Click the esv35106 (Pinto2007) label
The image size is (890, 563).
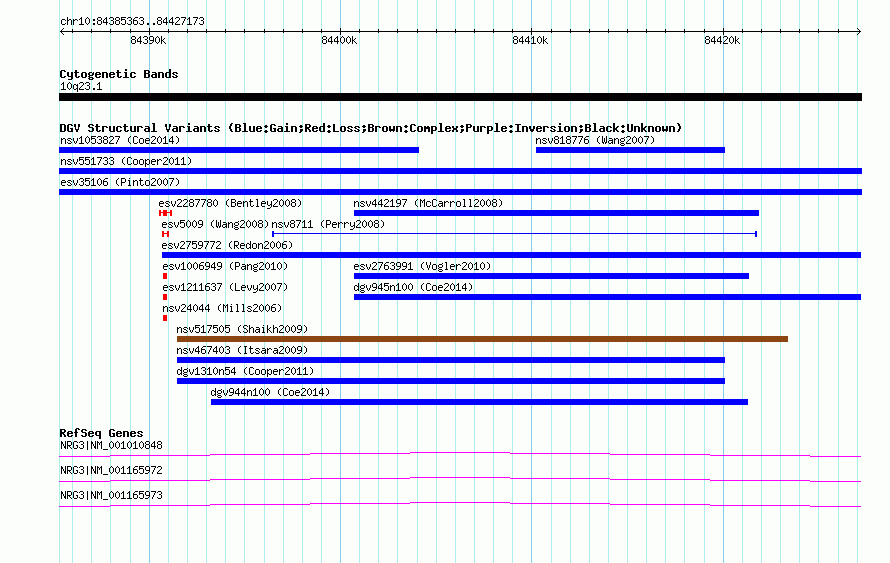[120, 182]
